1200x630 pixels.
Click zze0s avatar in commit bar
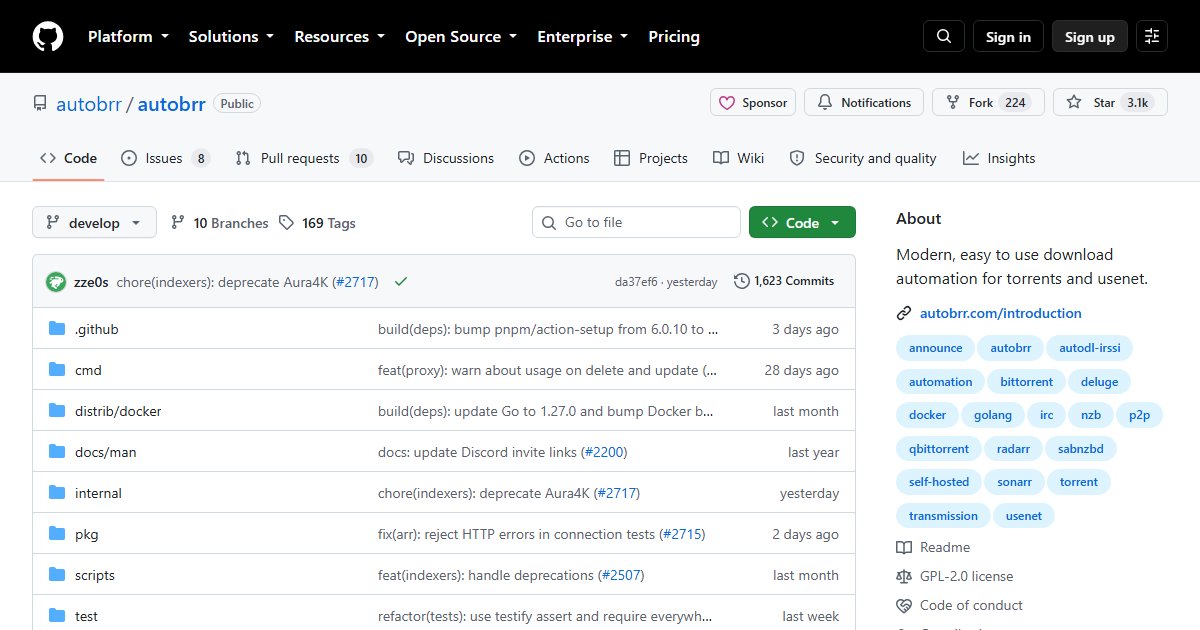click(x=56, y=282)
